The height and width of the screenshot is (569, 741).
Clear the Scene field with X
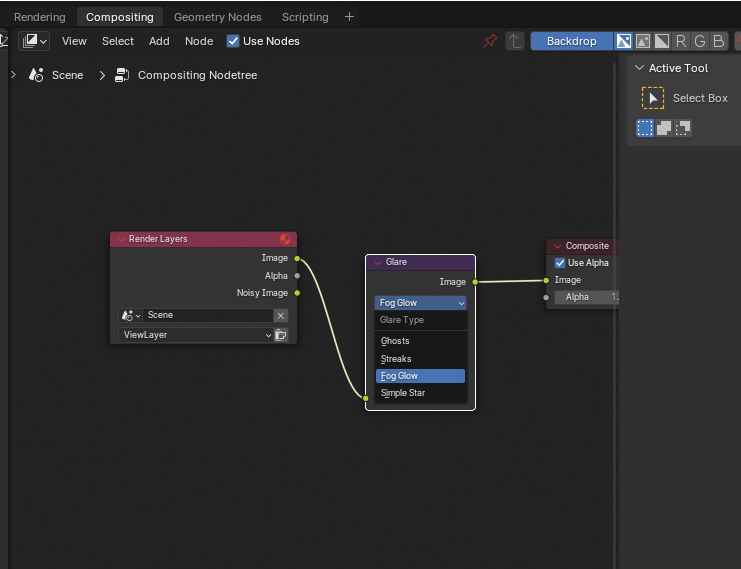(281, 315)
